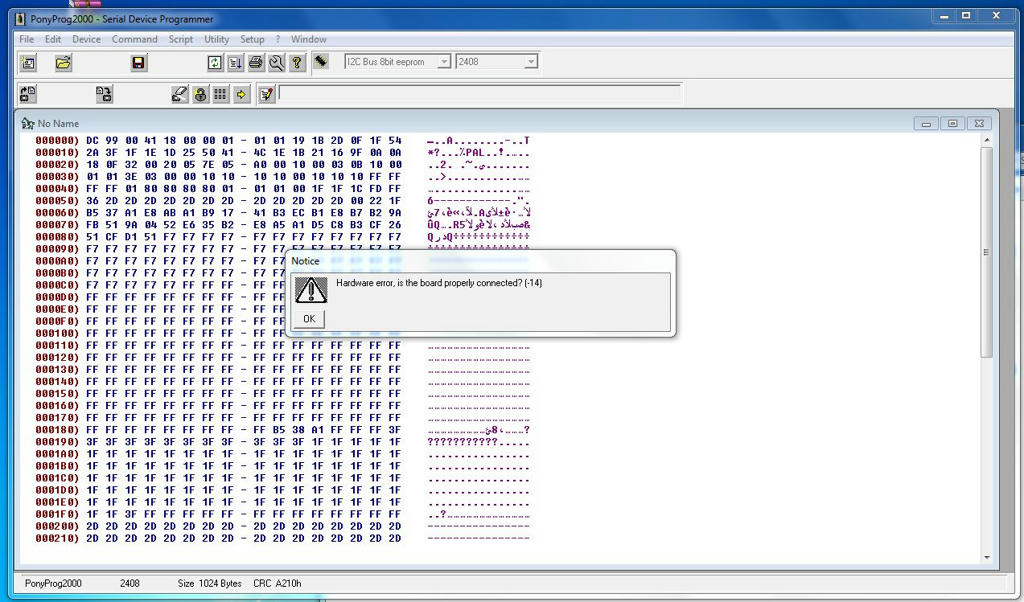Click the address 000180) in the hex dump

click(x=57, y=430)
